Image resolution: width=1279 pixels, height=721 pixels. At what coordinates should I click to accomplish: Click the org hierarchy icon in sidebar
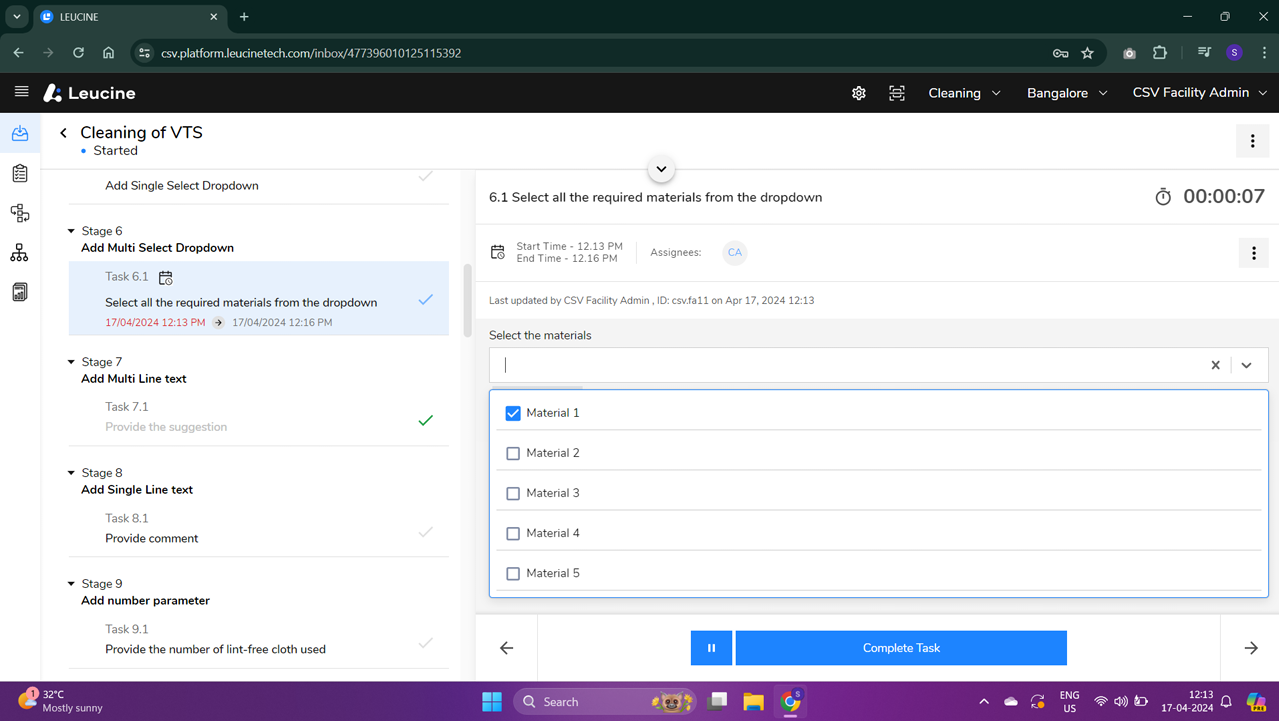coord(19,253)
